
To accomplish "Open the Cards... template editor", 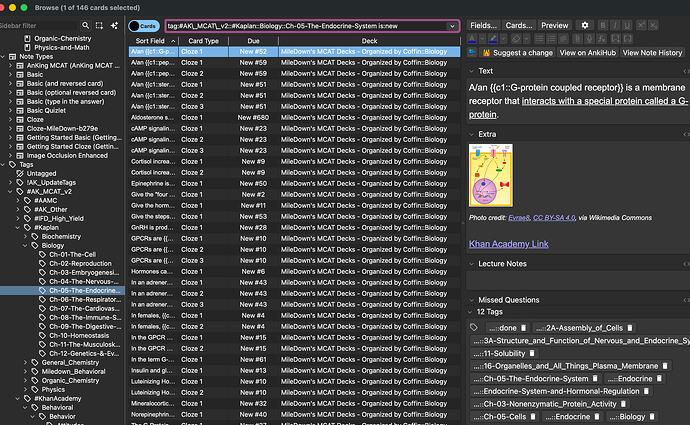I will pyautogui.click(x=519, y=25).
